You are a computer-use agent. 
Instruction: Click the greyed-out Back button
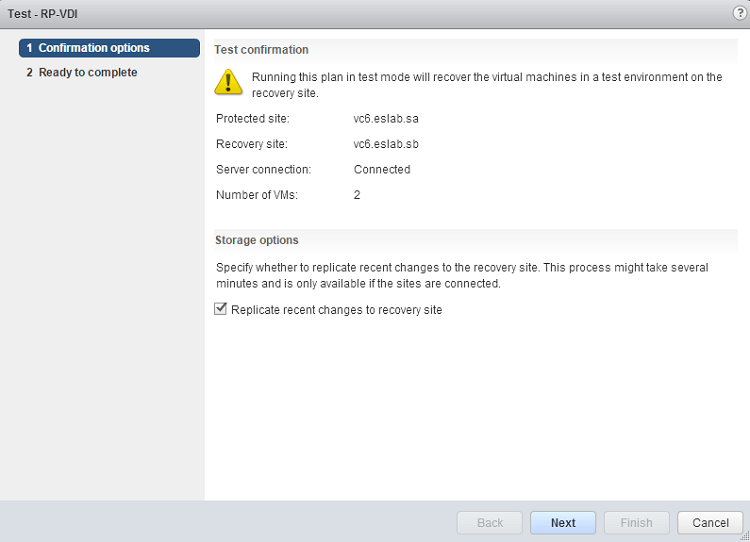click(489, 522)
